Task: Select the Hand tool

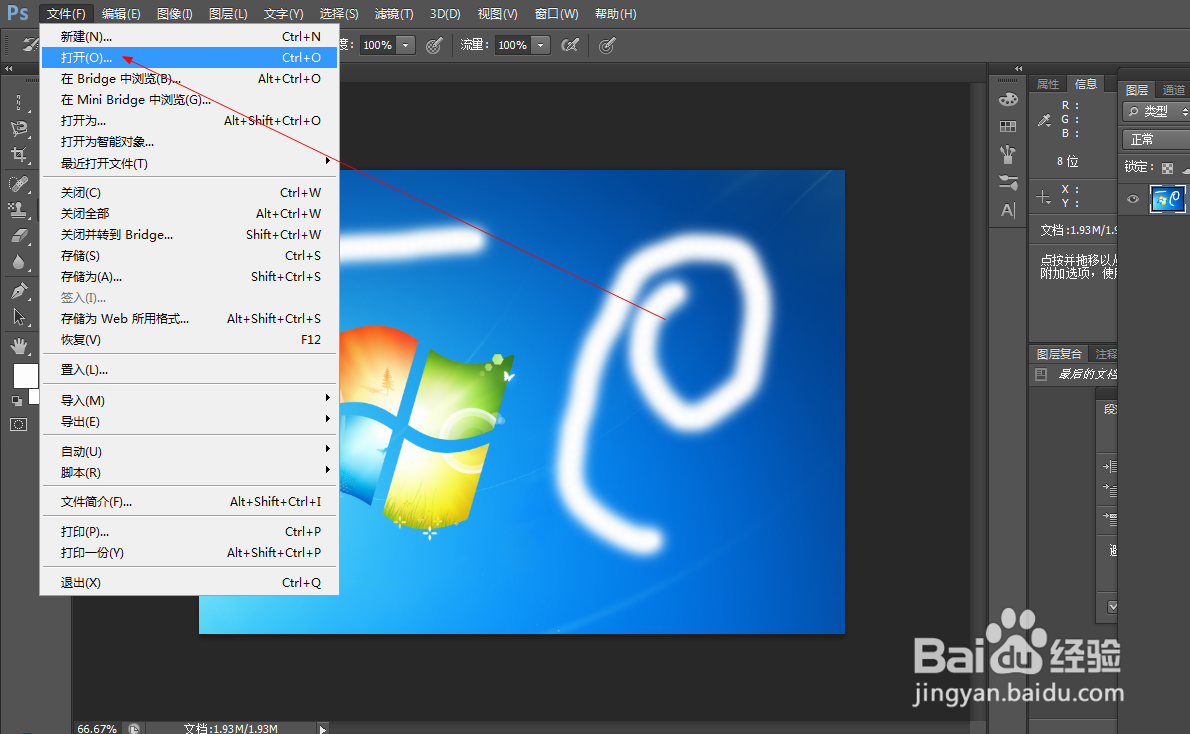Action: (19, 346)
